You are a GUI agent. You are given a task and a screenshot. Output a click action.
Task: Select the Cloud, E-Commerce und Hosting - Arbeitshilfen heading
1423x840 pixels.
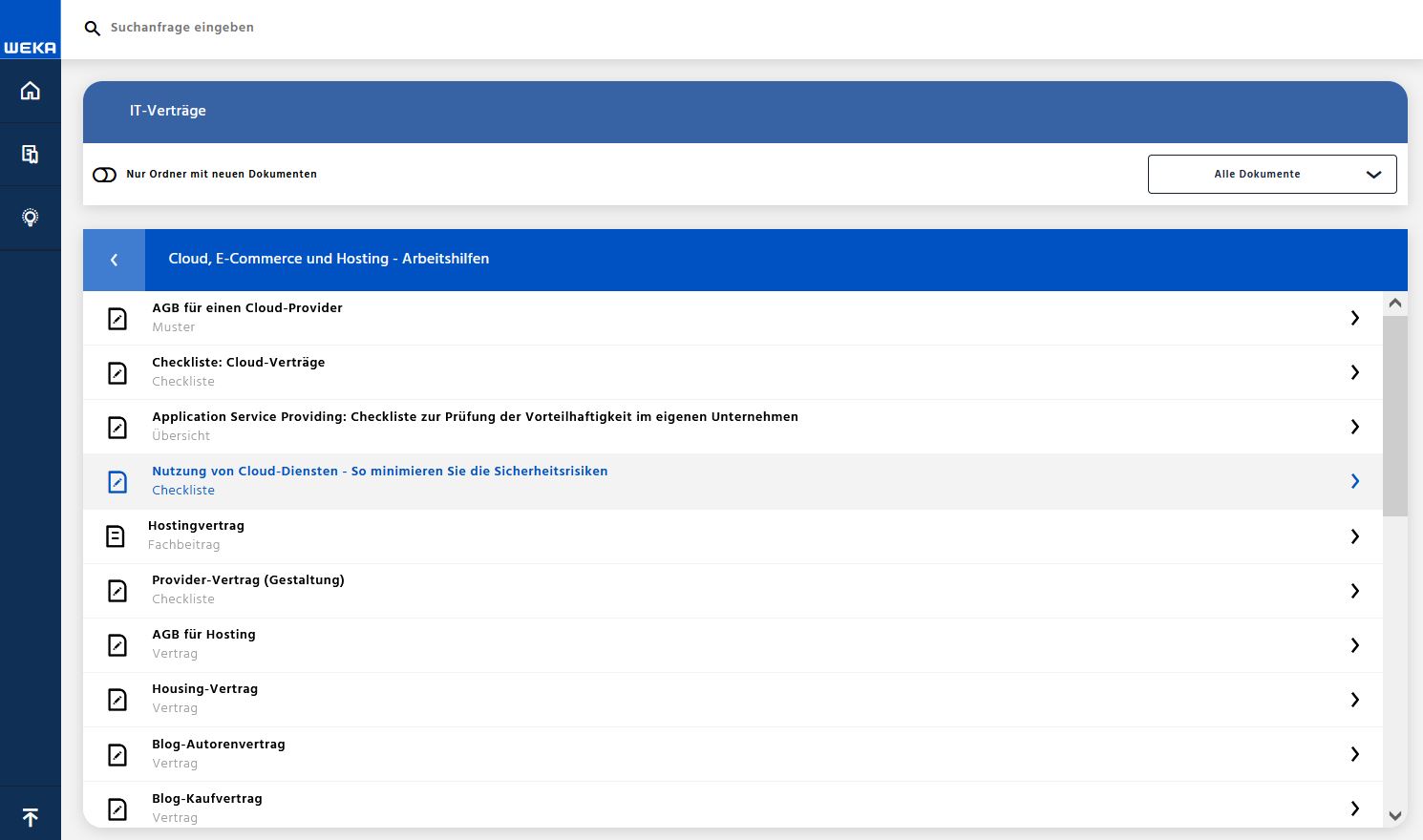click(x=329, y=259)
